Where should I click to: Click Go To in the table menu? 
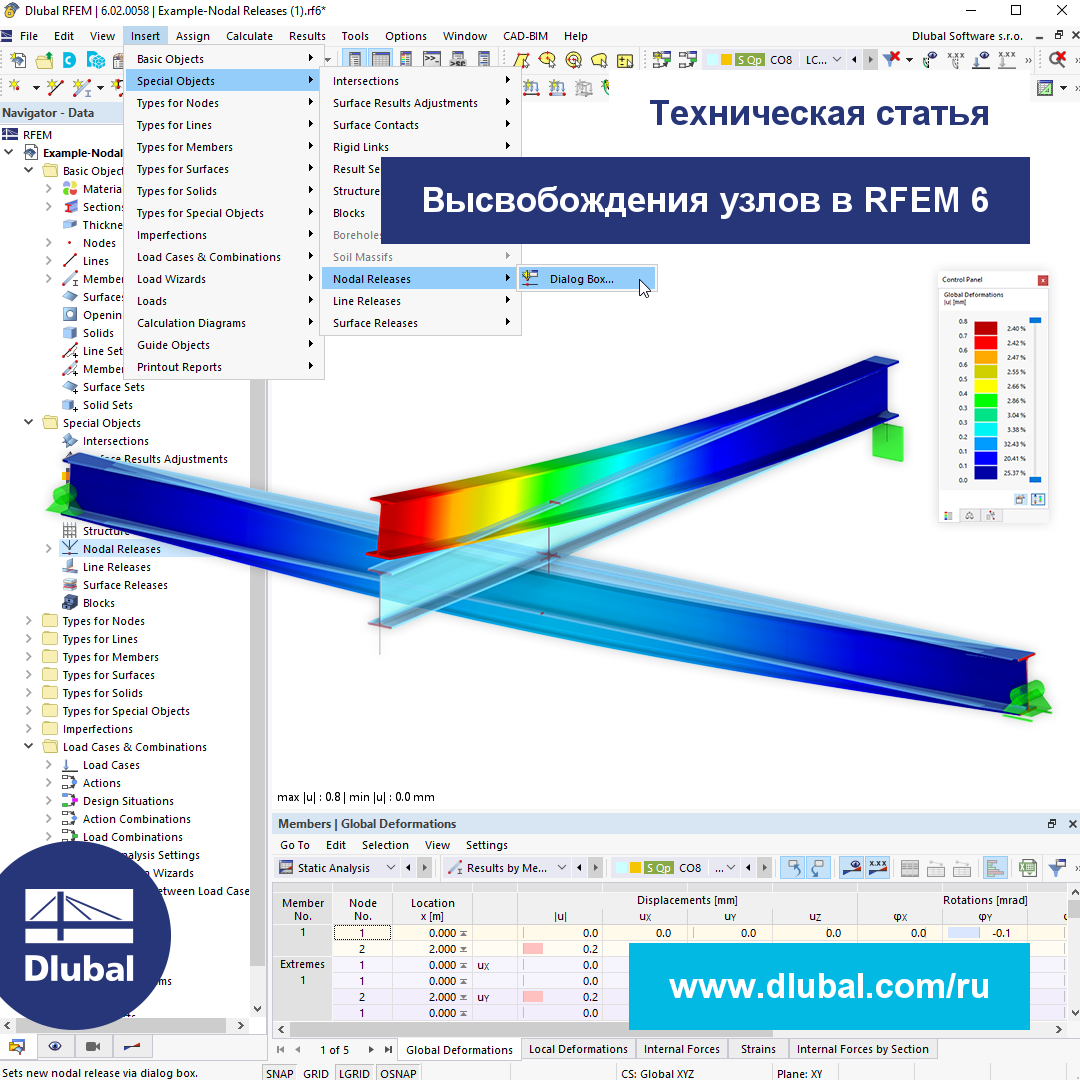[295, 845]
